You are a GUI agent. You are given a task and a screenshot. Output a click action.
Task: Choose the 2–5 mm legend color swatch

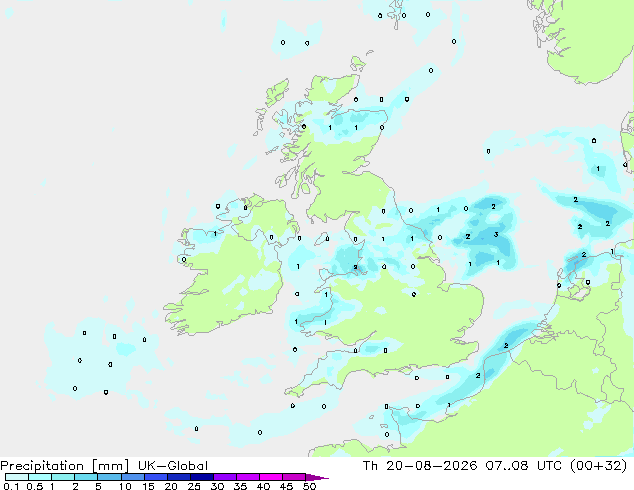tap(86, 477)
